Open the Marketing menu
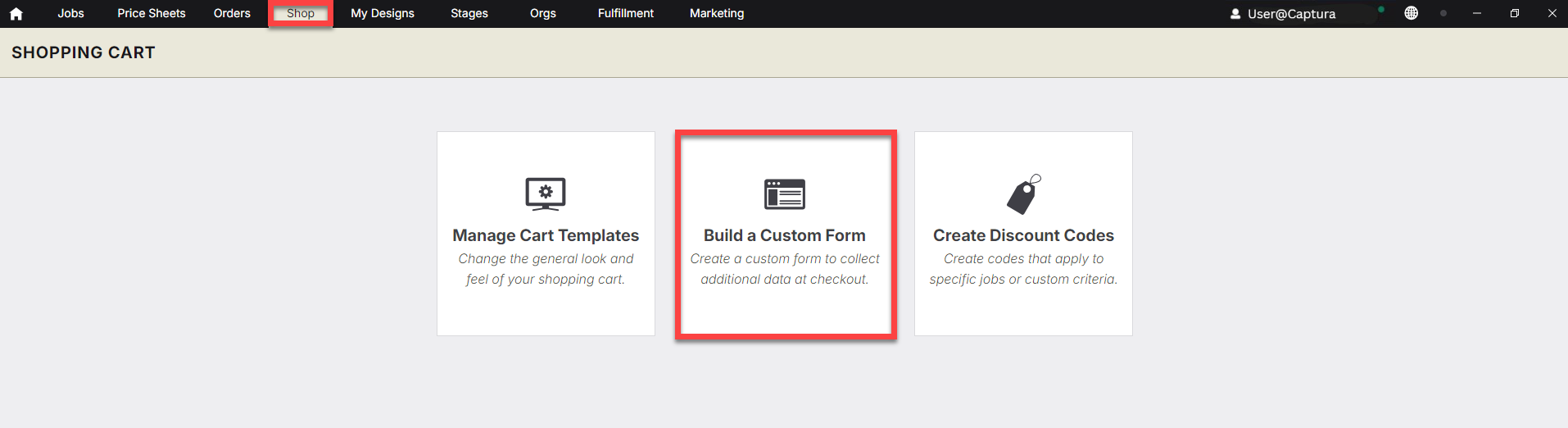The width and height of the screenshot is (1568, 428). pyautogui.click(x=717, y=13)
